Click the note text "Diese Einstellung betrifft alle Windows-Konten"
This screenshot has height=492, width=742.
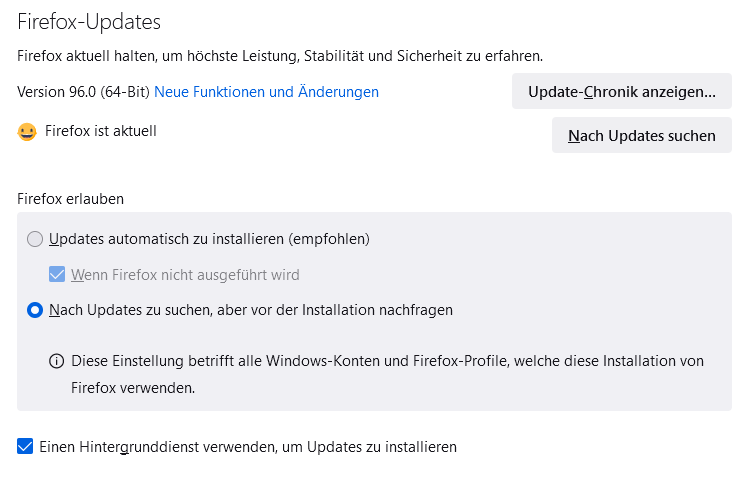[387, 361]
